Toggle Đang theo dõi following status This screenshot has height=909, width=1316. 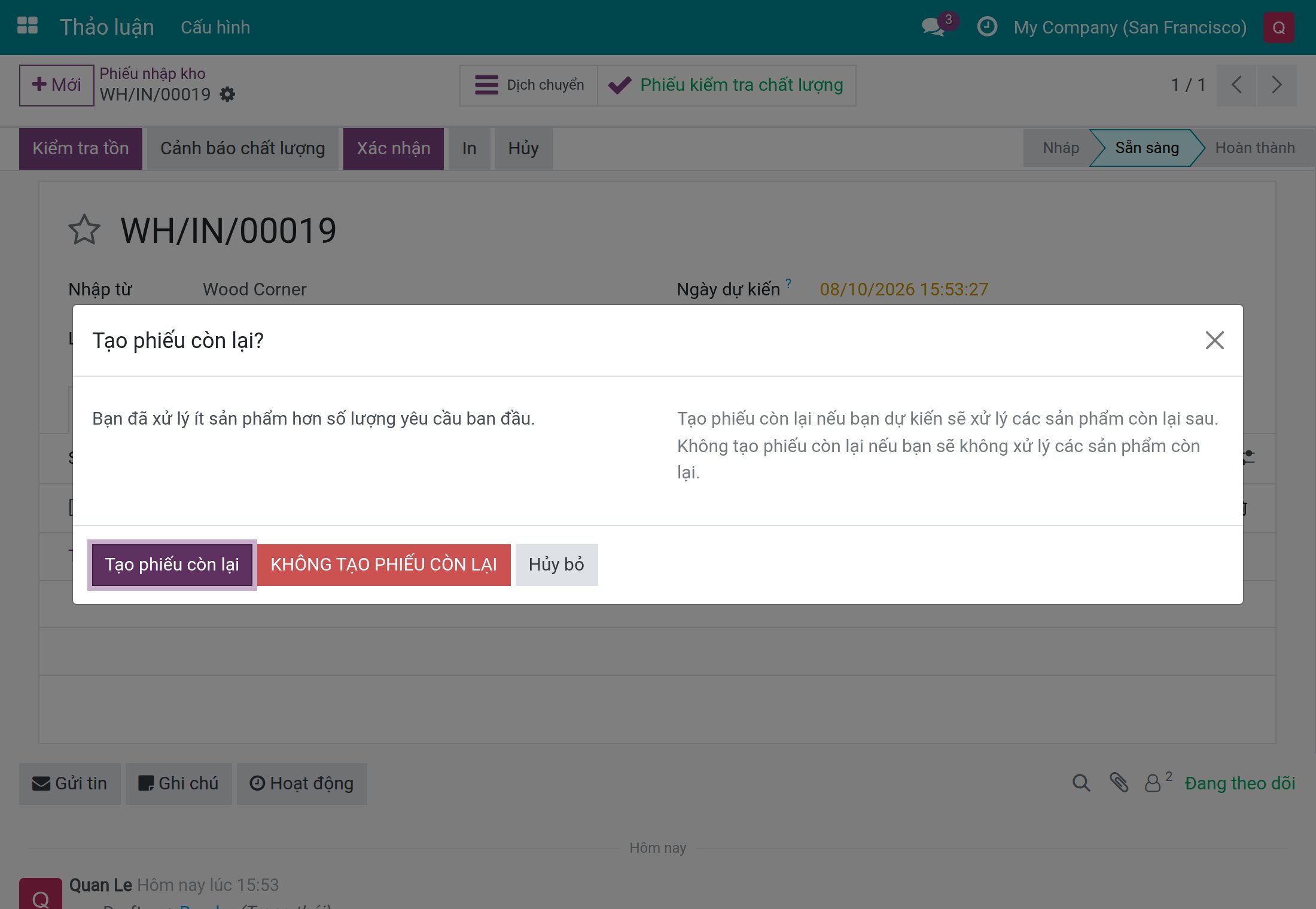click(1239, 783)
